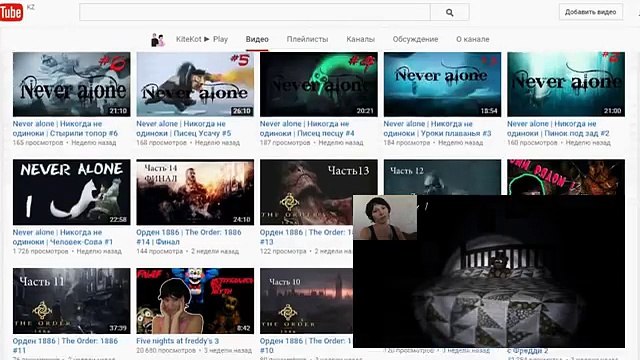Click title link Писец песцу #4
The image size is (640, 360).
point(307,129)
